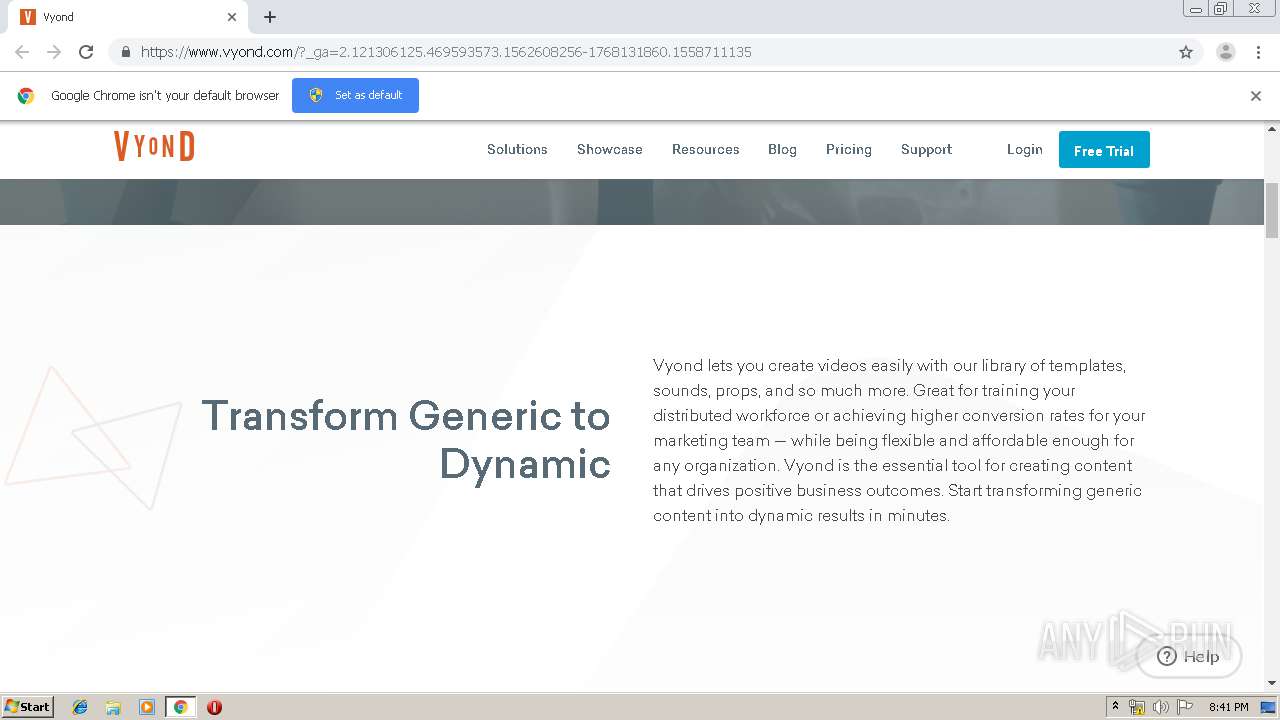Launch Internet Explorer from the taskbar
This screenshot has width=1280, height=720.
pos(80,707)
